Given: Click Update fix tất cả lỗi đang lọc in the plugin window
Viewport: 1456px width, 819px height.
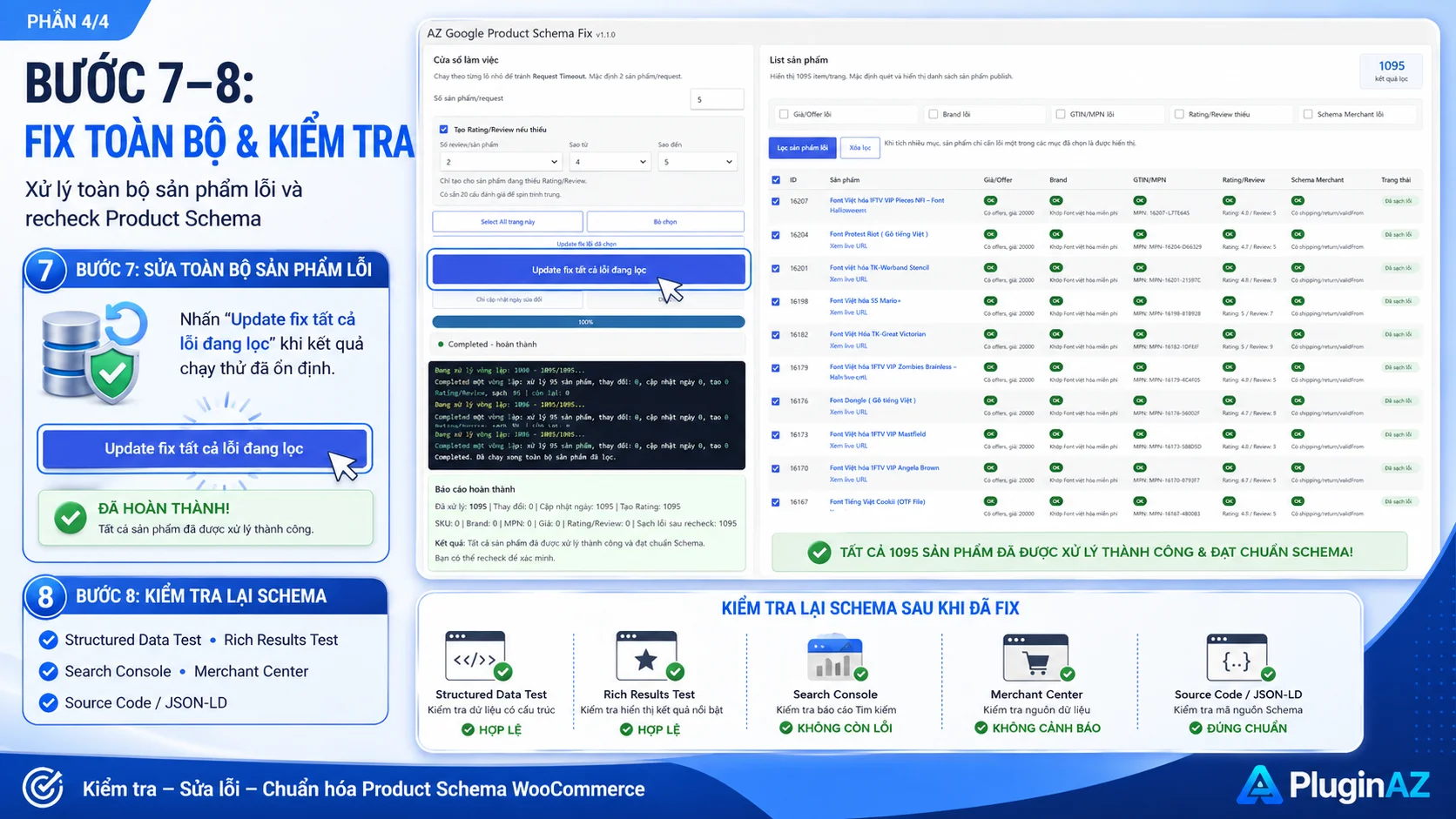Looking at the screenshot, I should pyautogui.click(x=589, y=270).
